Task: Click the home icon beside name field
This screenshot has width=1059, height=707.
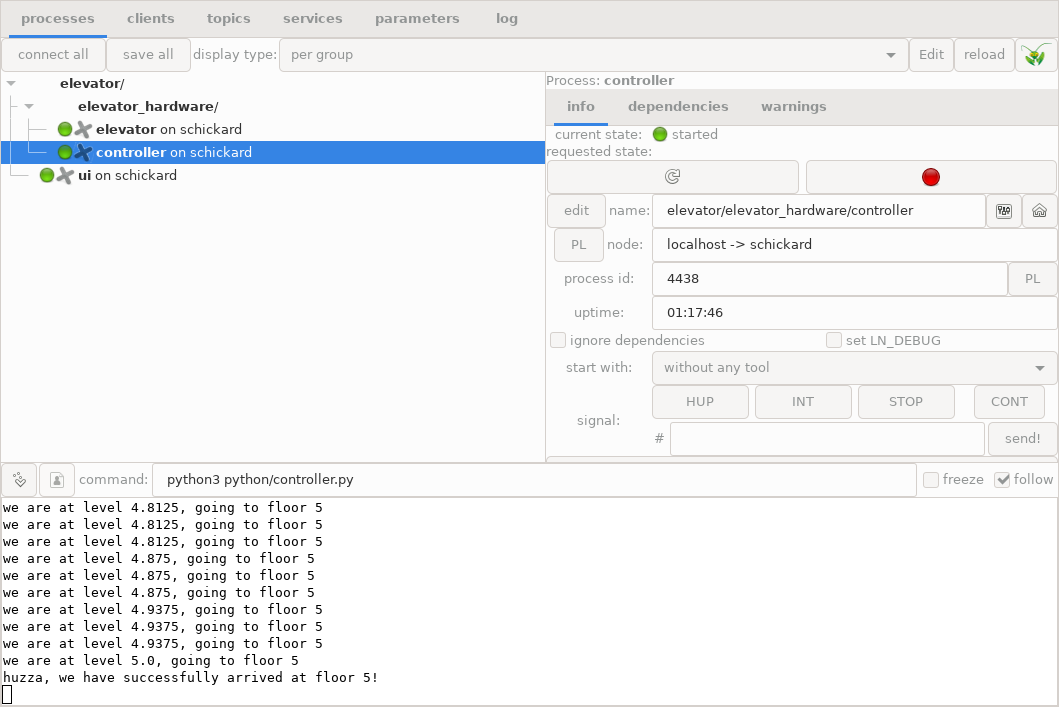Action: tap(1039, 211)
